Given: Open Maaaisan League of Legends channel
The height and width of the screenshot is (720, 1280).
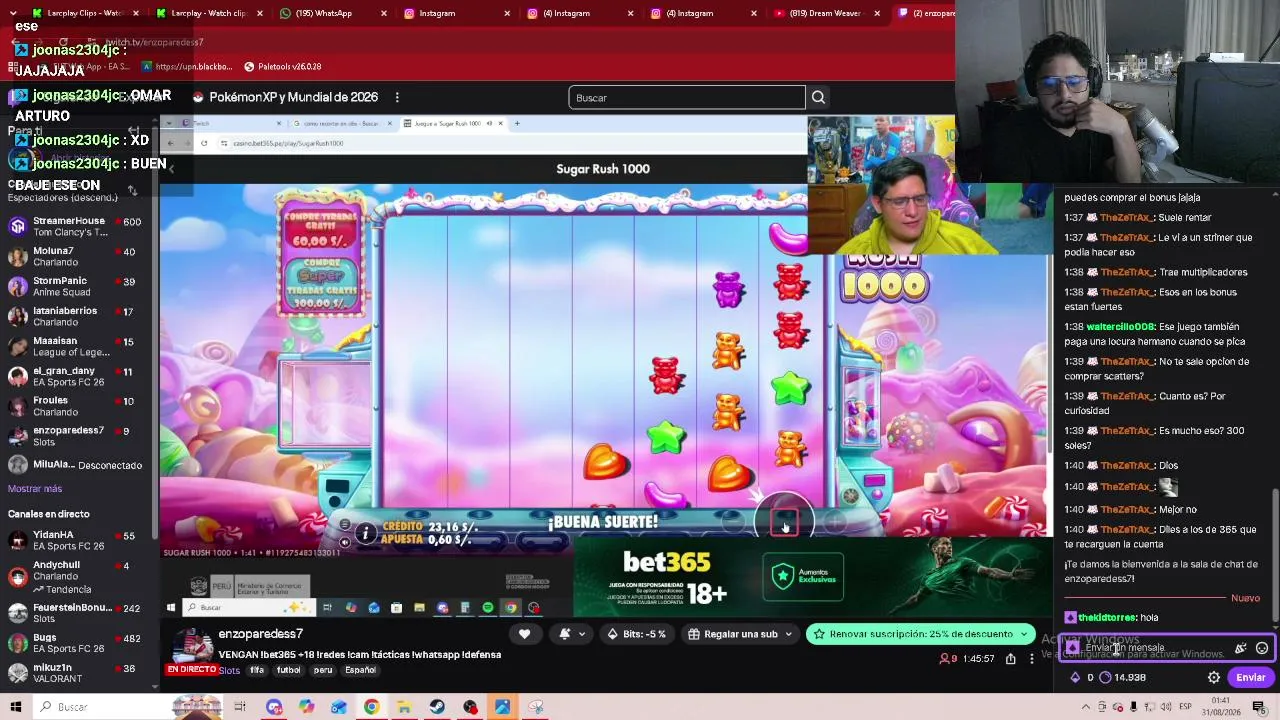Looking at the screenshot, I should coord(78,346).
